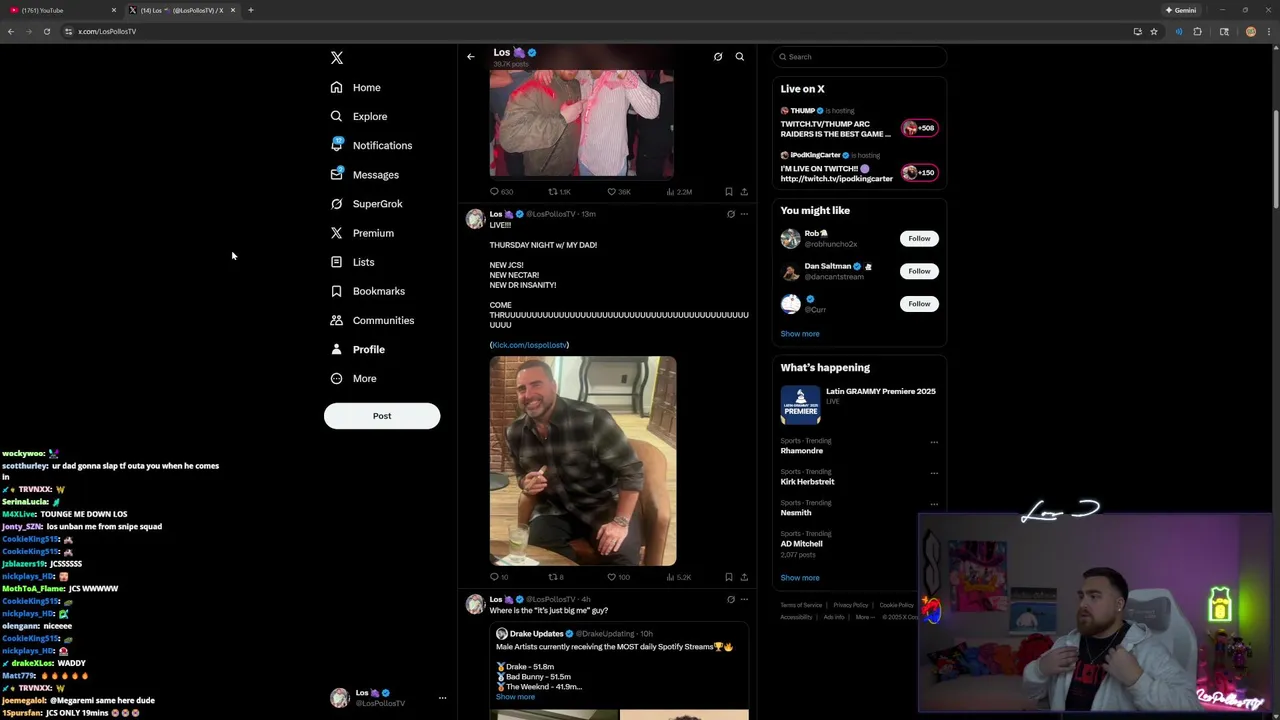
Task: Bookmark the THURSDAY NIGHT post
Action: [x=729, y=577]
